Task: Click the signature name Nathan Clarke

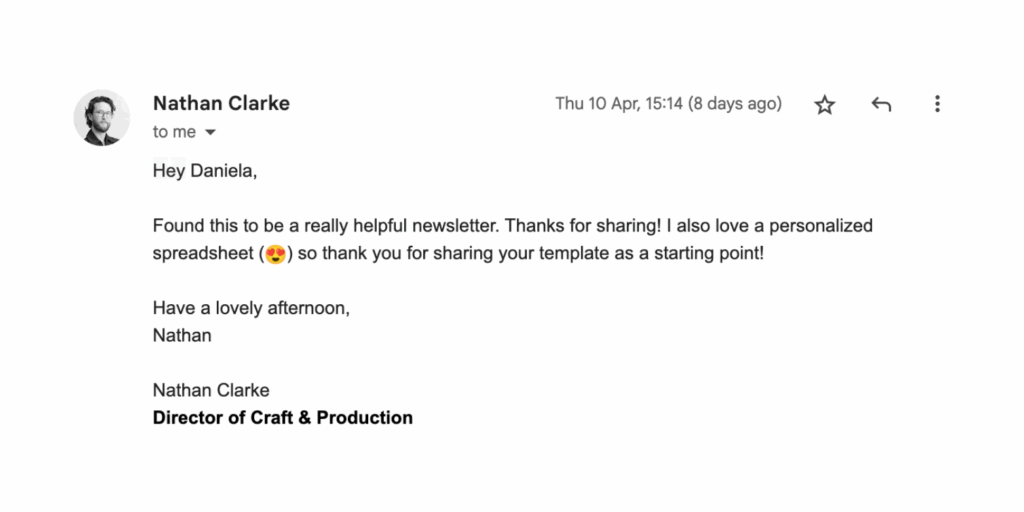Action: click(x=211, y=391)
